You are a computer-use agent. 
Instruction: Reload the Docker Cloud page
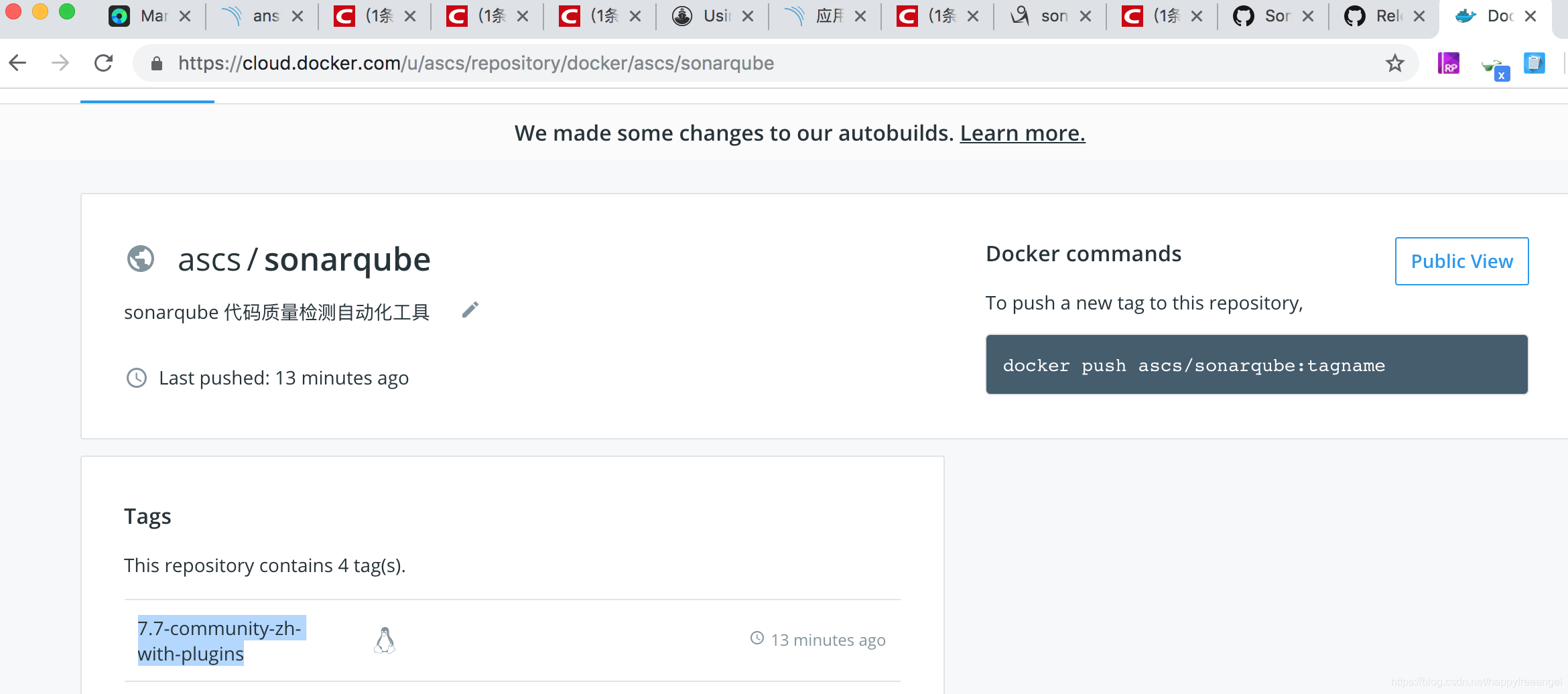point(103,63)
